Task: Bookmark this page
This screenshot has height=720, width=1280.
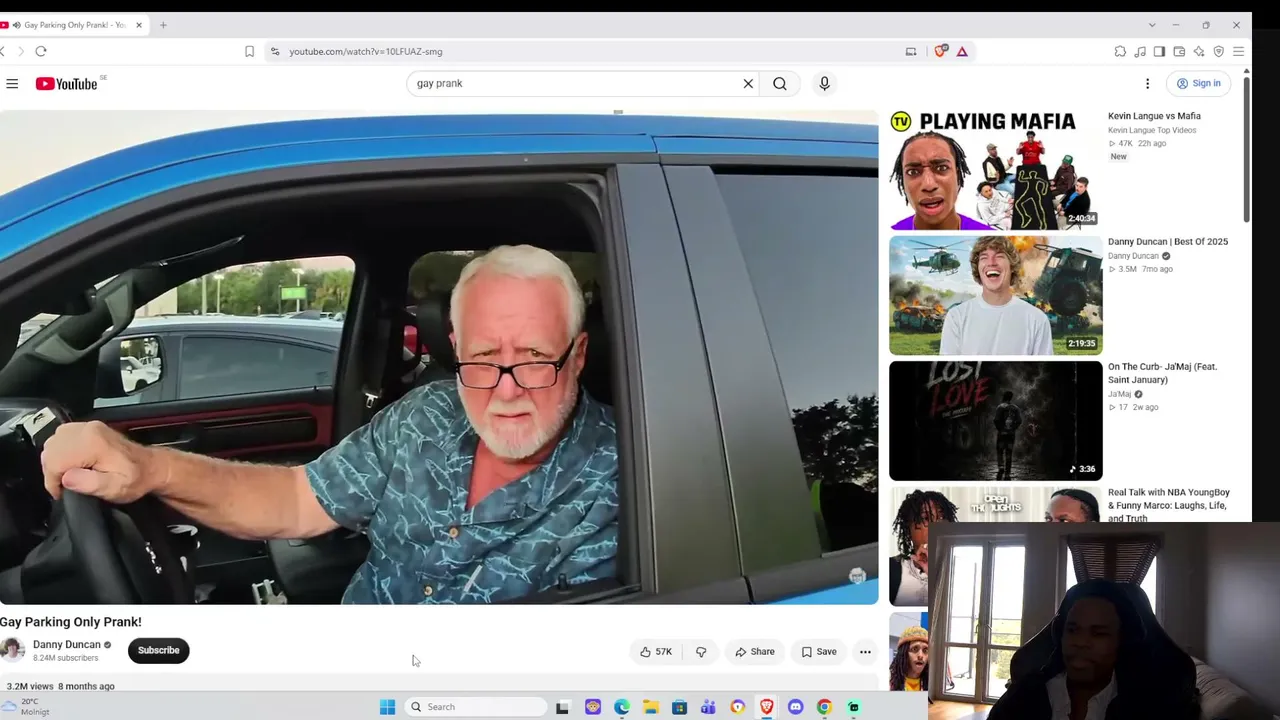Action: point(249,51)
